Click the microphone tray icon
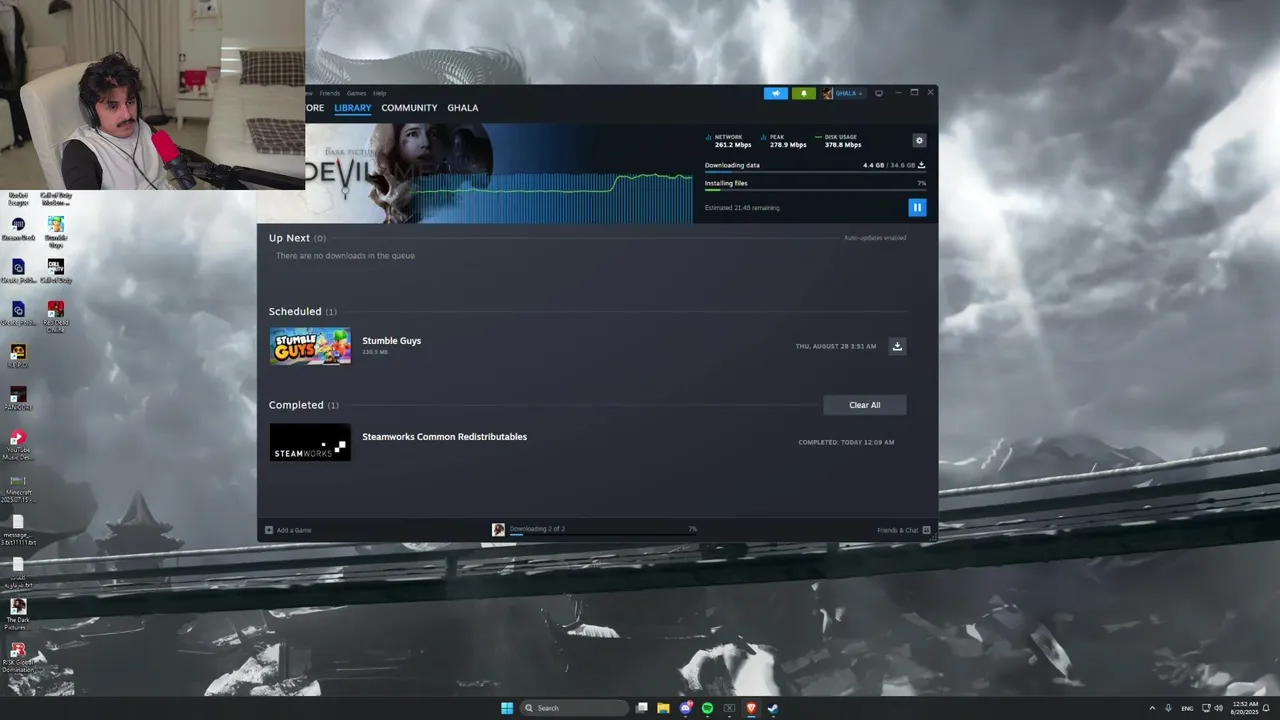The image size is (1280, 720). click(1168, 708)
